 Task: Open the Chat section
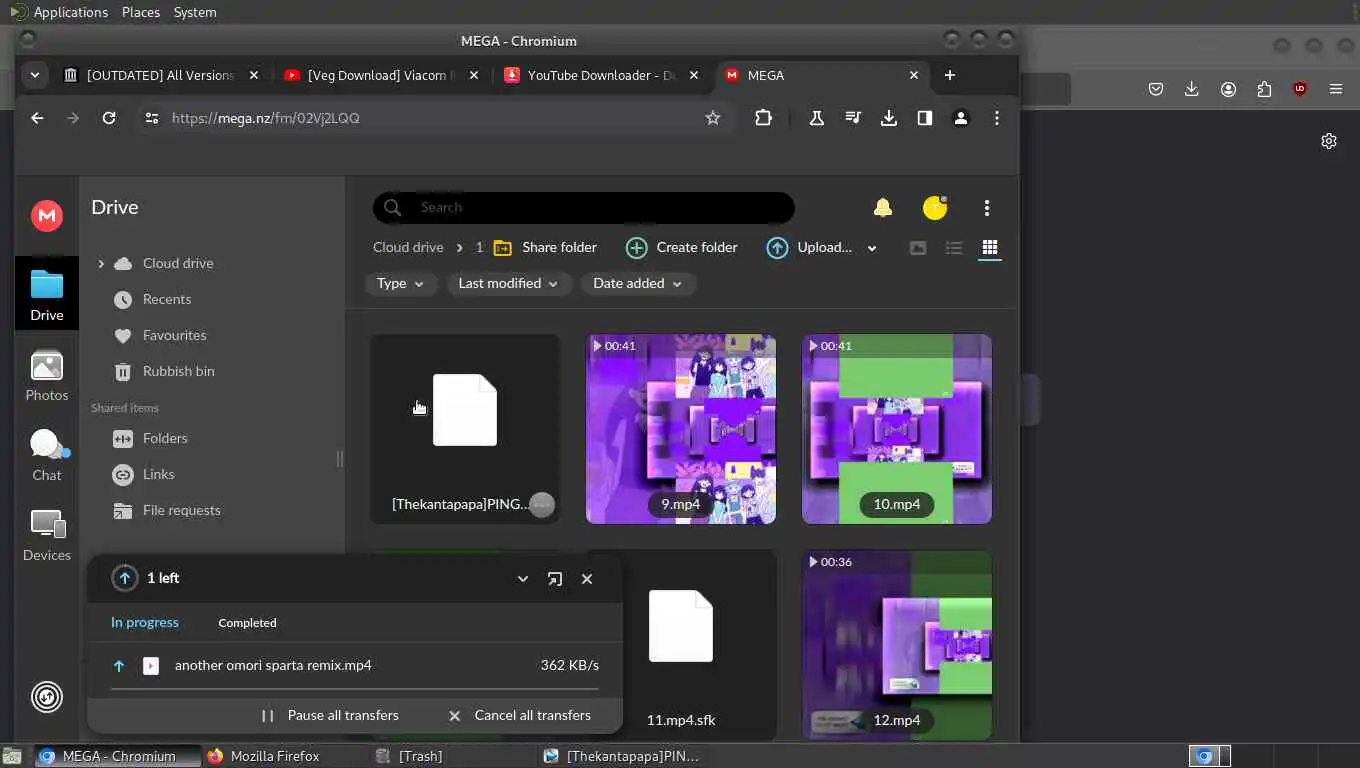coord(47,456)
